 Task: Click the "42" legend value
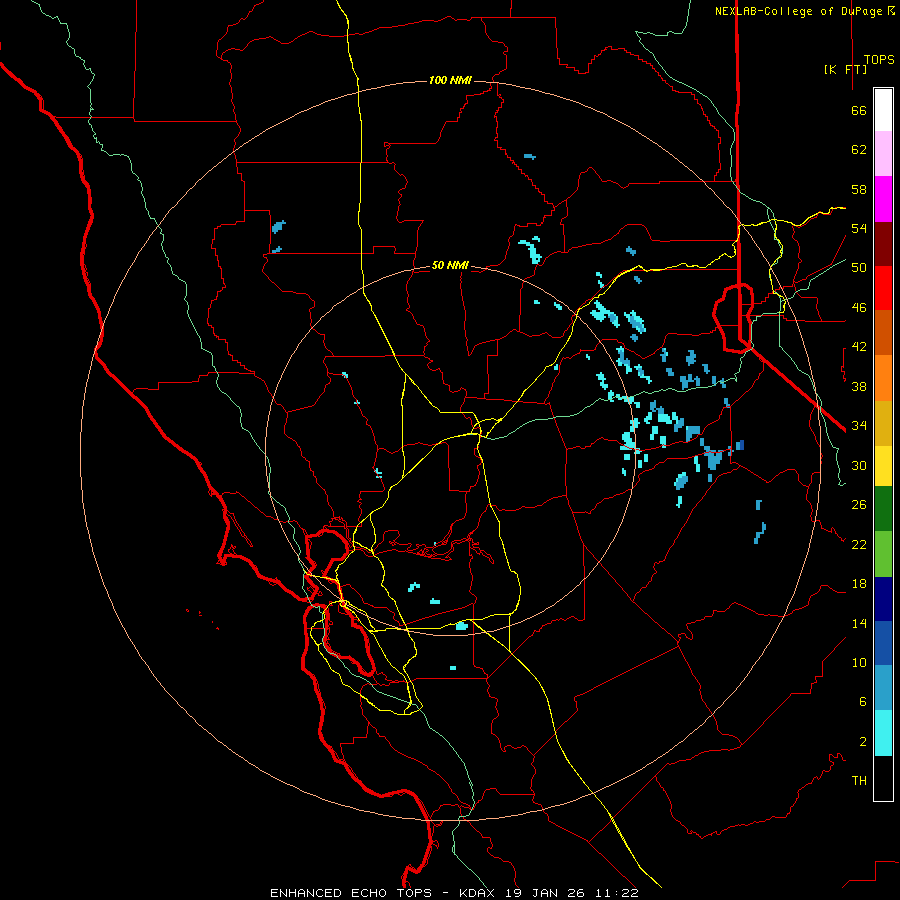[x=859, y=347]
